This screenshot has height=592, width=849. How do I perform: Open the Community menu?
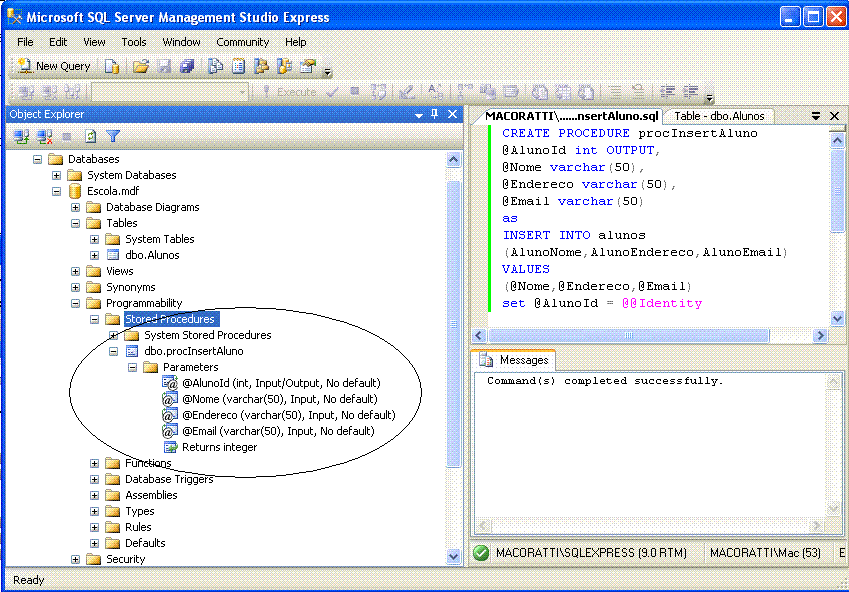pyautogui.click(x=243, y=42)
